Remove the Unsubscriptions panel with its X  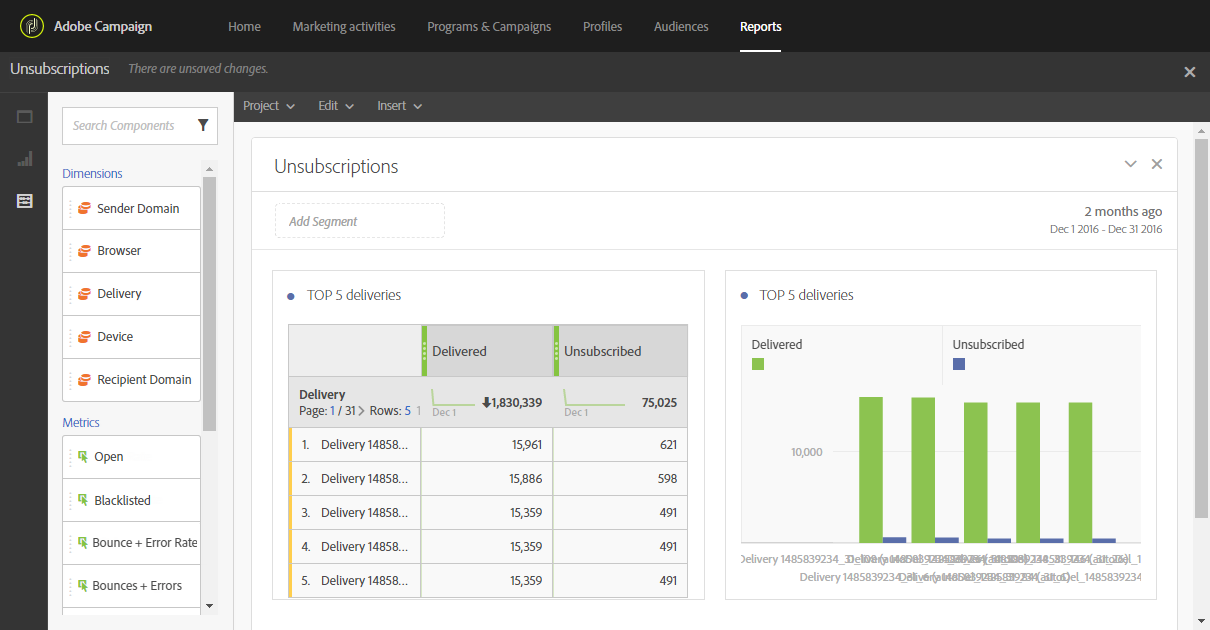[x=1157, y=164]
